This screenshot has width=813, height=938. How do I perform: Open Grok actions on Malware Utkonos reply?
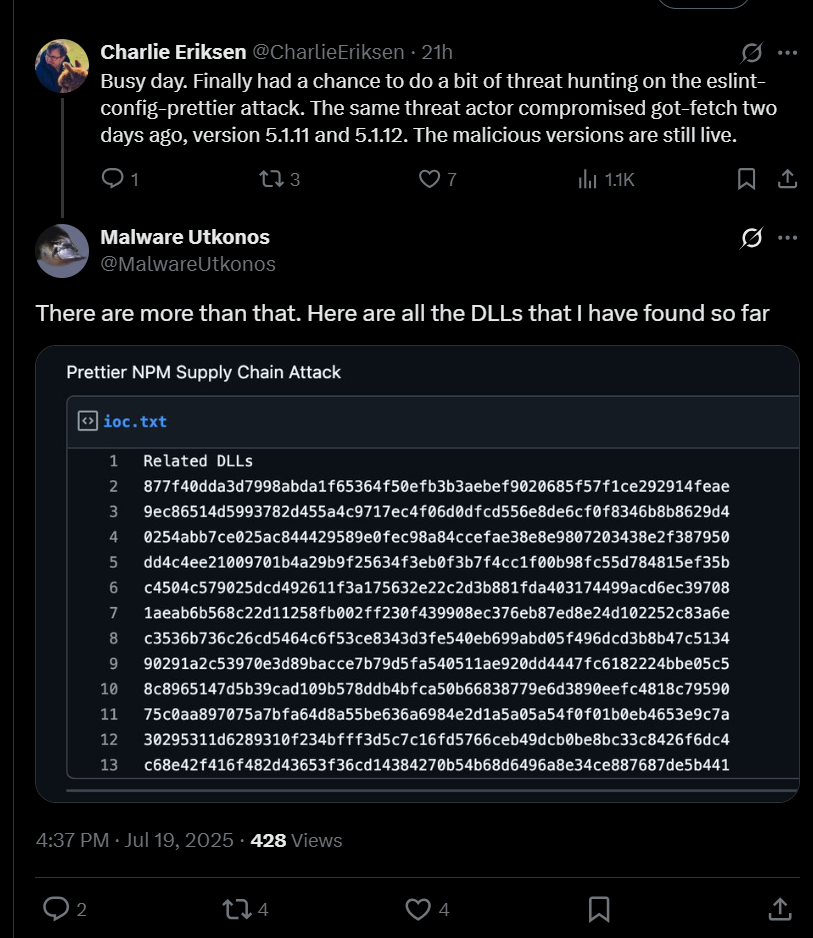point(750,237)
